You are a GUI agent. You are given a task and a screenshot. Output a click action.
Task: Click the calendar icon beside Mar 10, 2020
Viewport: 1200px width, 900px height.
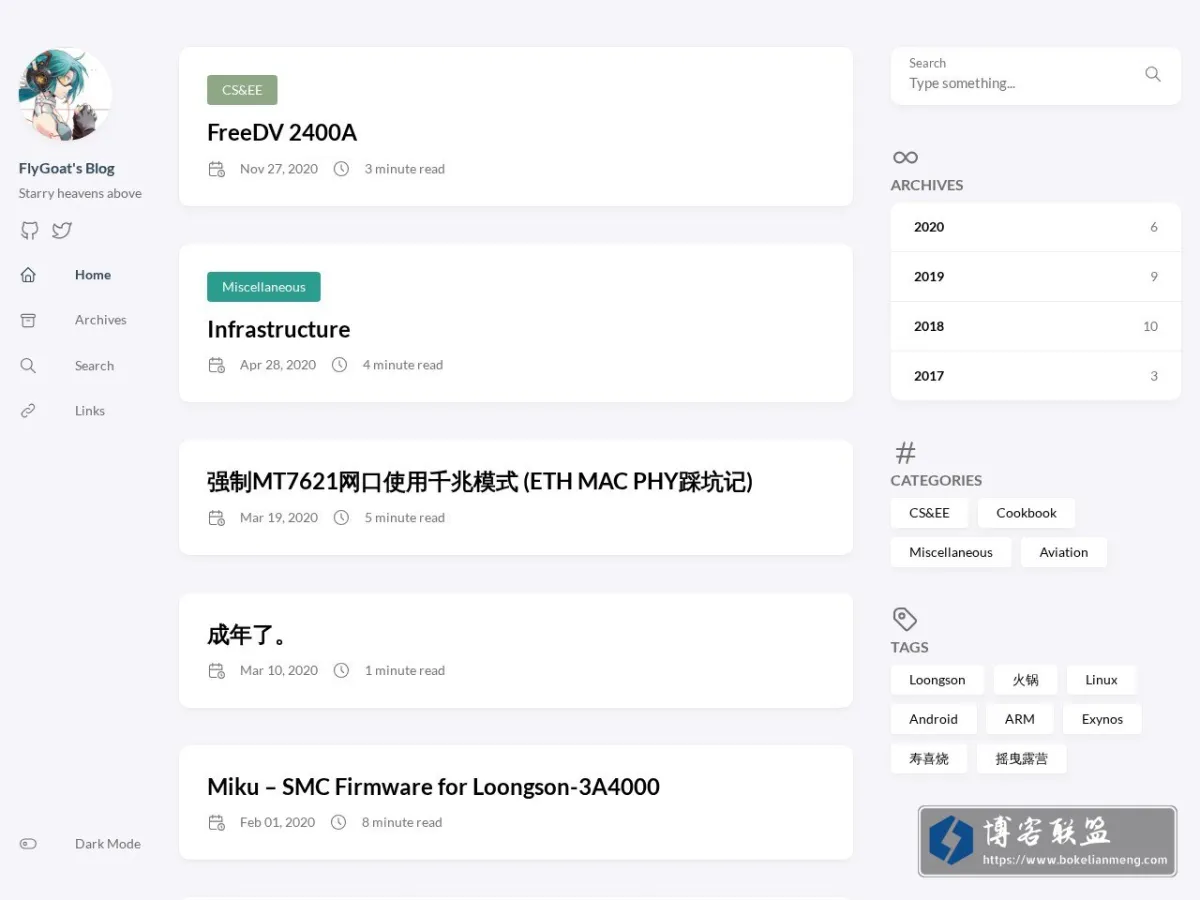tap(216, 671)
